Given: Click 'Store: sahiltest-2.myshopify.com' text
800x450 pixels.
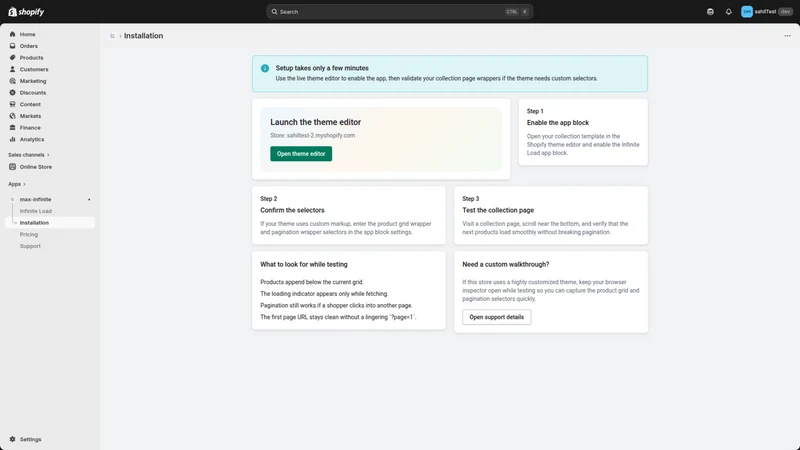Looking at the screenshot, I should coord(312,136).
